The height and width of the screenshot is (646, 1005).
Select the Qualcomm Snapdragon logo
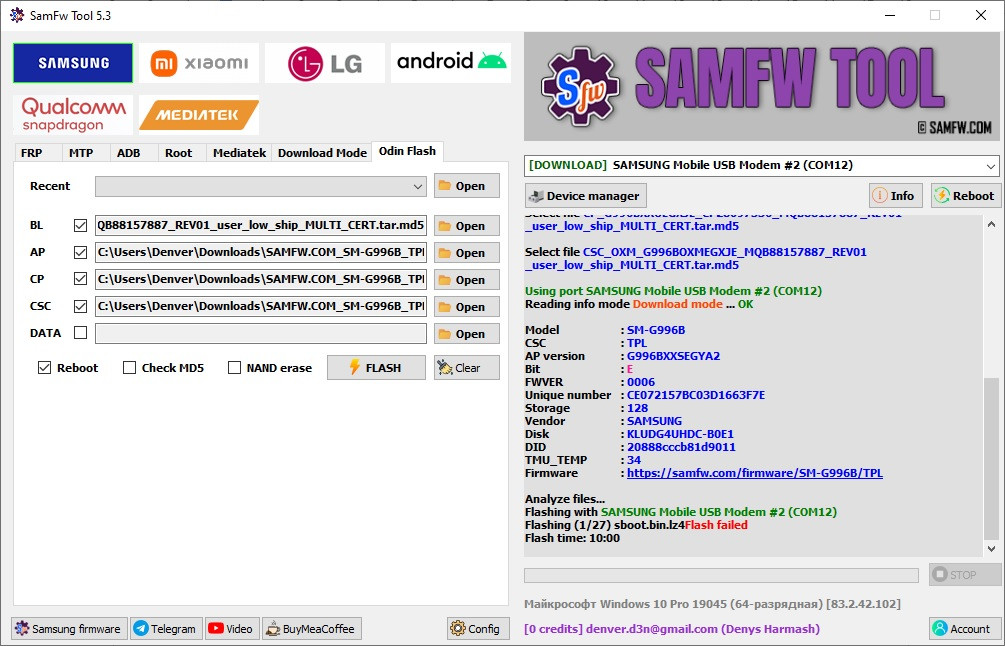(x=73, y=115)
